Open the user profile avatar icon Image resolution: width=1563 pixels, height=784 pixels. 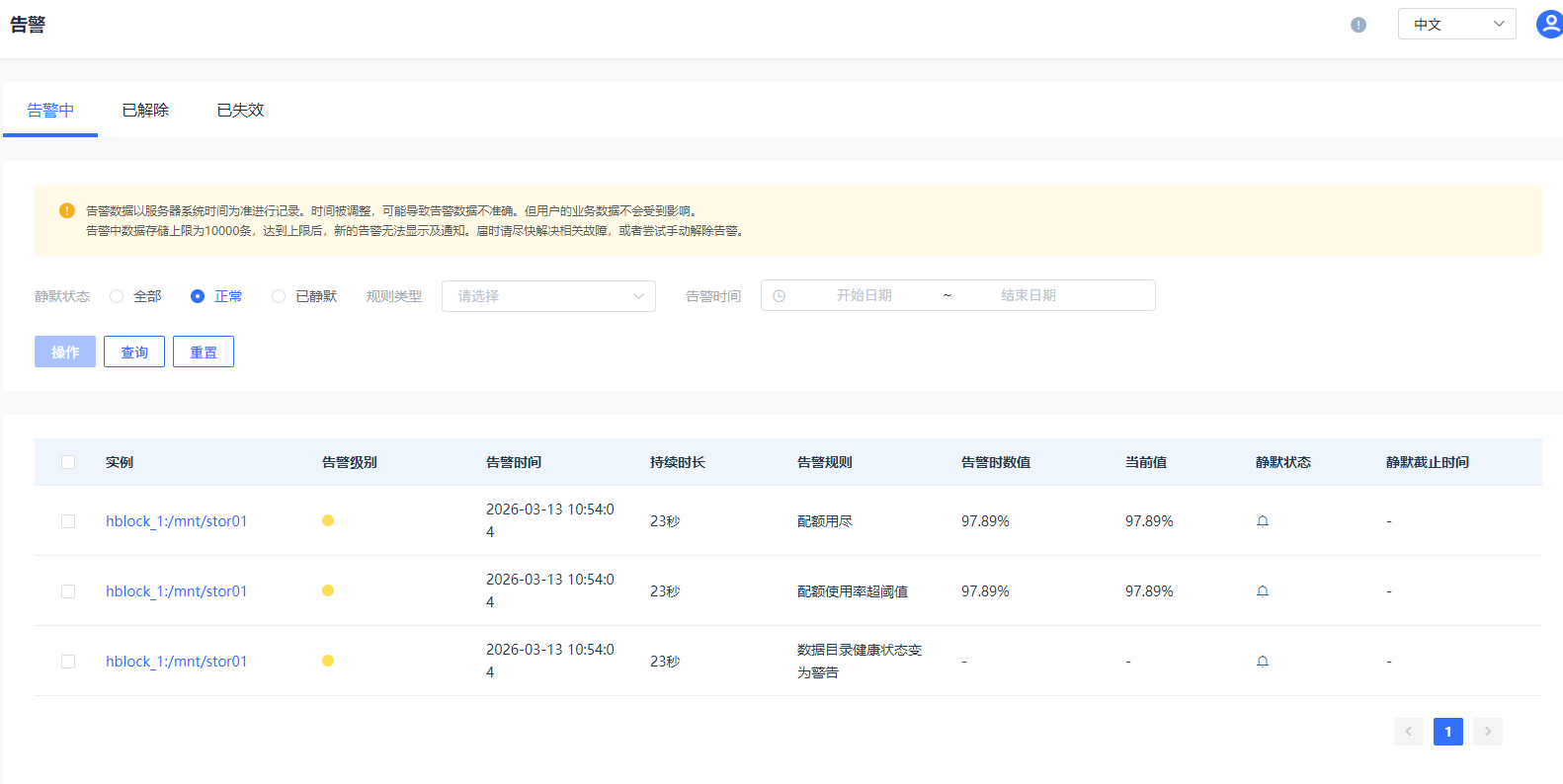tap(1549, 25)
